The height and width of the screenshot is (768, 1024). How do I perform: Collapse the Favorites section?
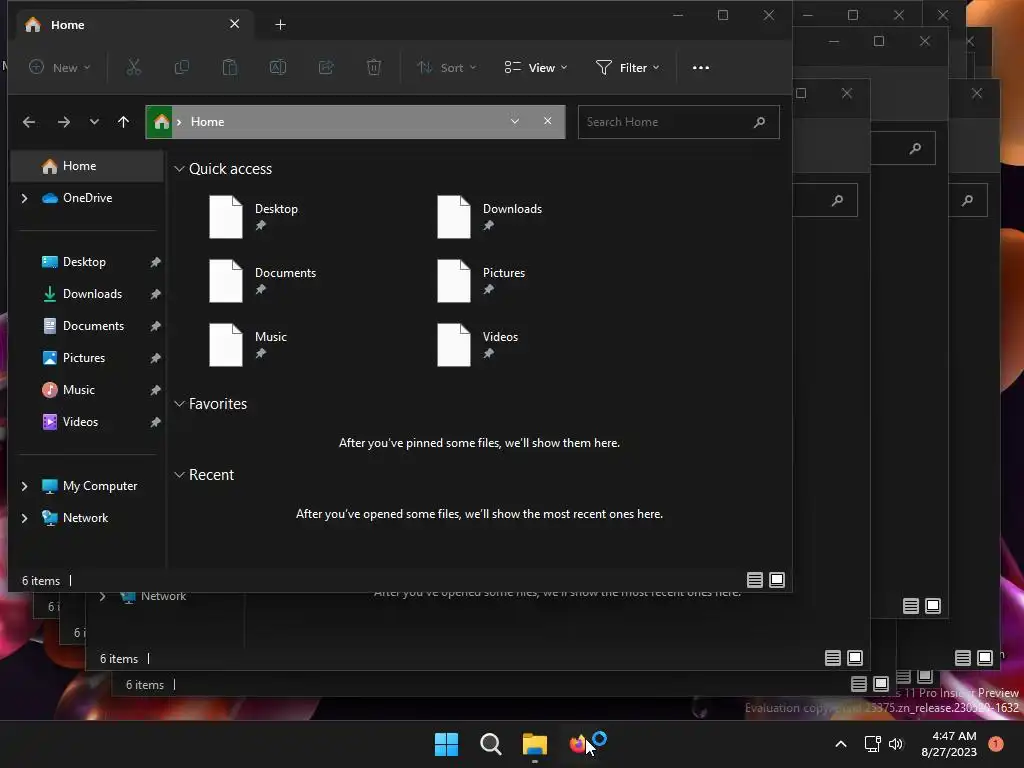click(179, 404)
